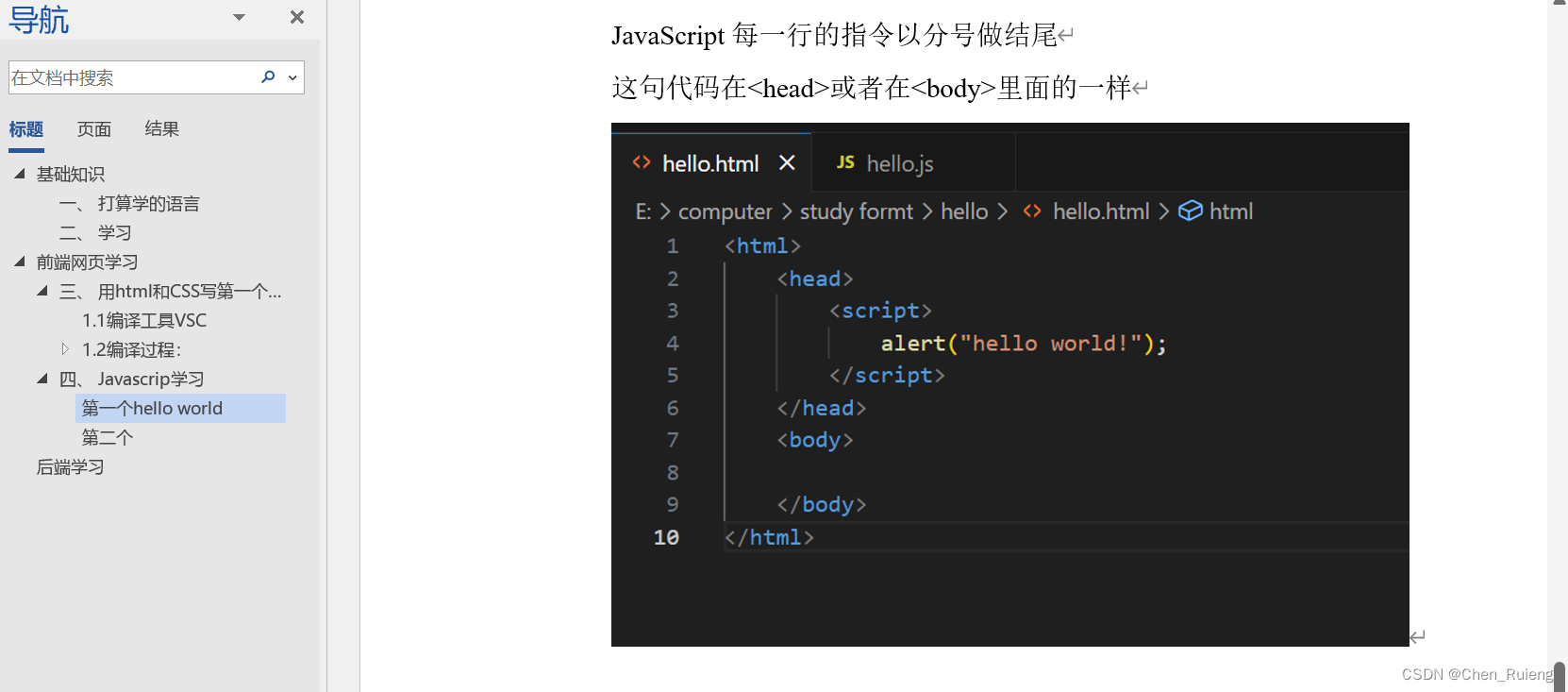
Task: Click text JavaScript 每一行的指令以分号做结尾
Action: 835,36
